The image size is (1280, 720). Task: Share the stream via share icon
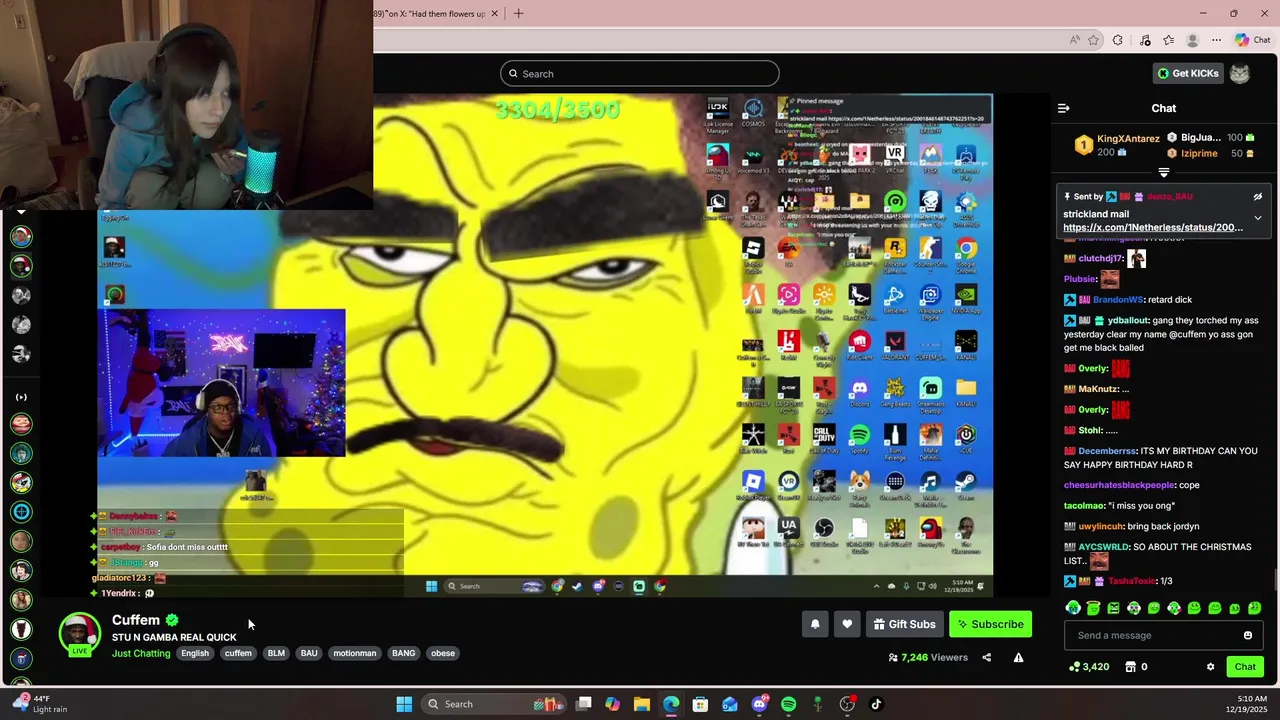point(986,657)
